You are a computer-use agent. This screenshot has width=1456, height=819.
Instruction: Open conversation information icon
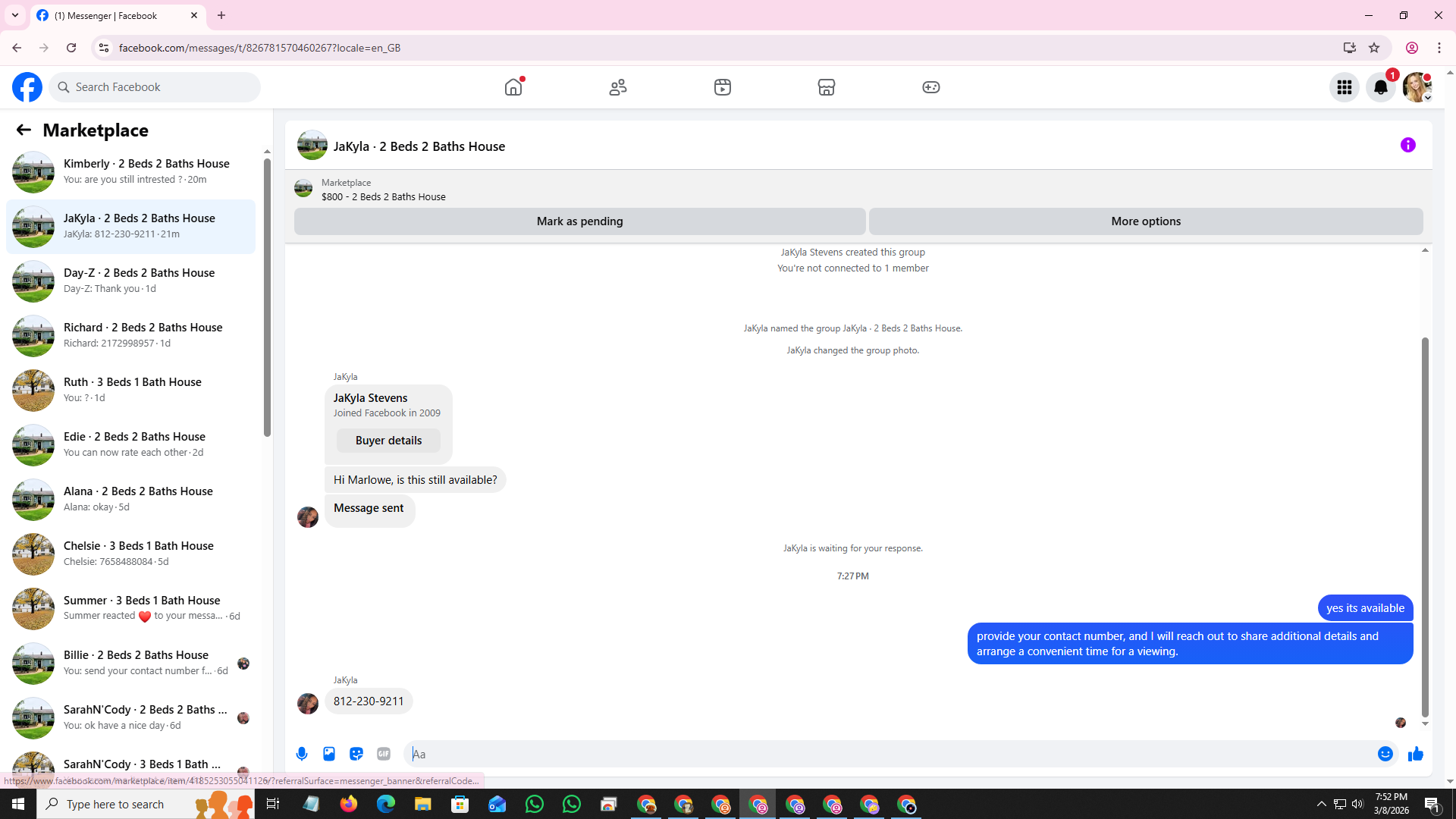click(1407, 145)
